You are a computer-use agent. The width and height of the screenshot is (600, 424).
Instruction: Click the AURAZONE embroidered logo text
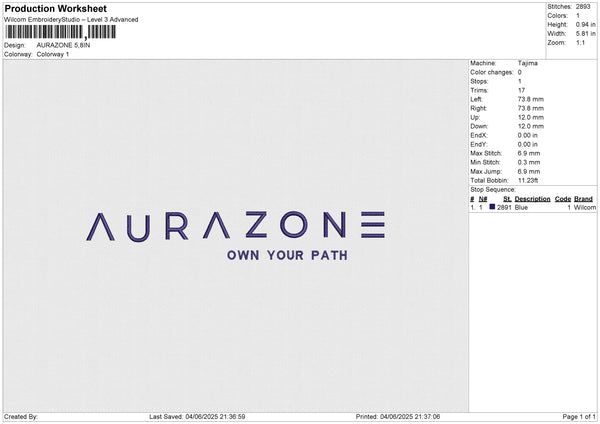click(236, 226)
